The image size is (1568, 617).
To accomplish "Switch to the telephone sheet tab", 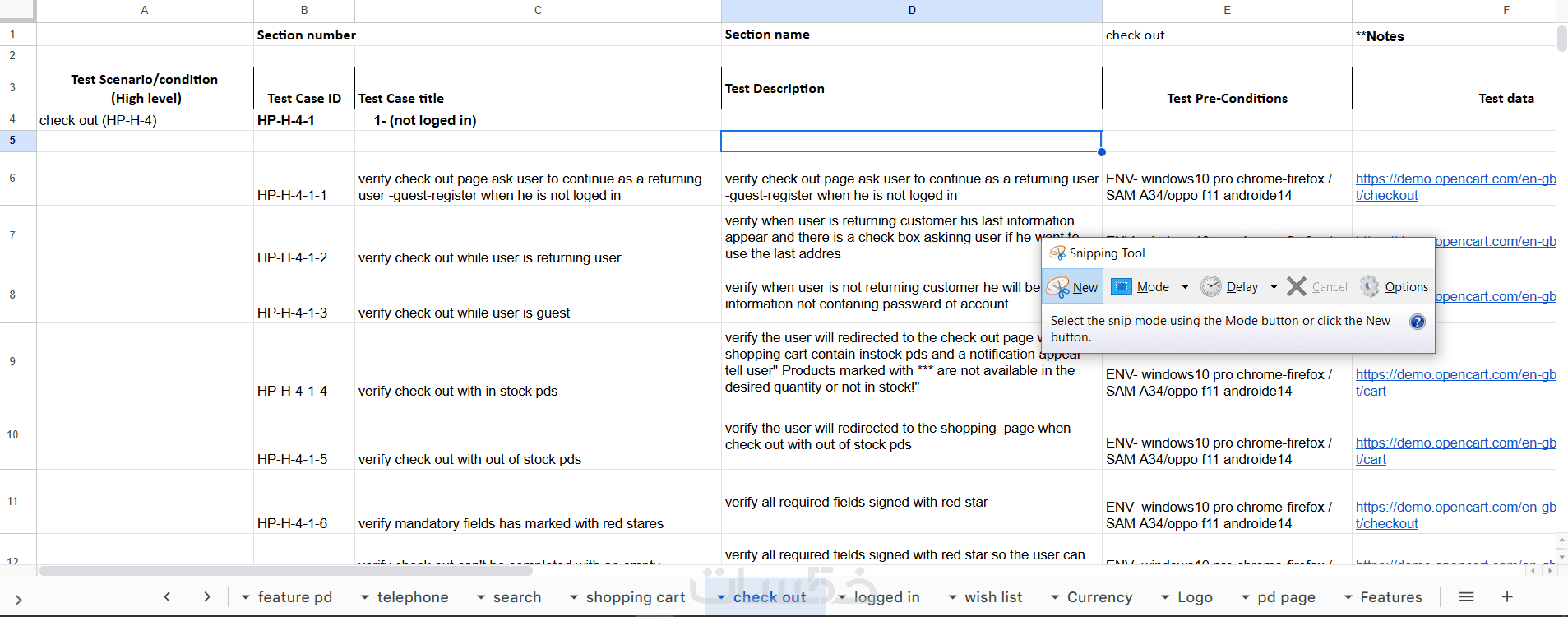I will 413,597.
